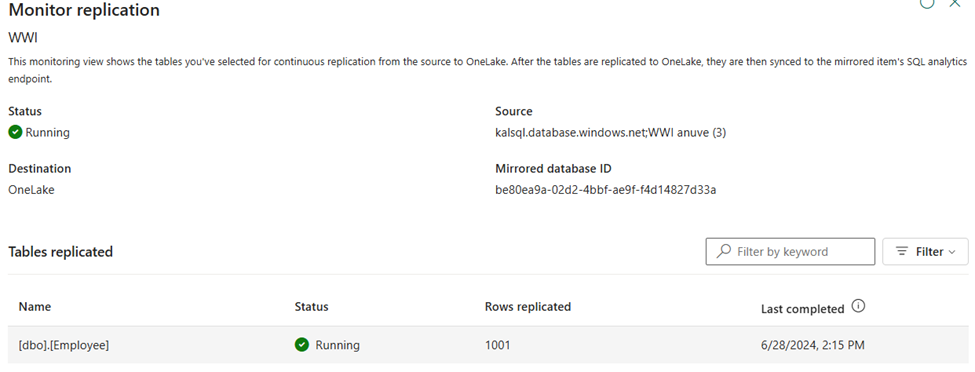975x372 pixels.
Task: Open the info tooltip beside Last completed
Action: point(858,306)
